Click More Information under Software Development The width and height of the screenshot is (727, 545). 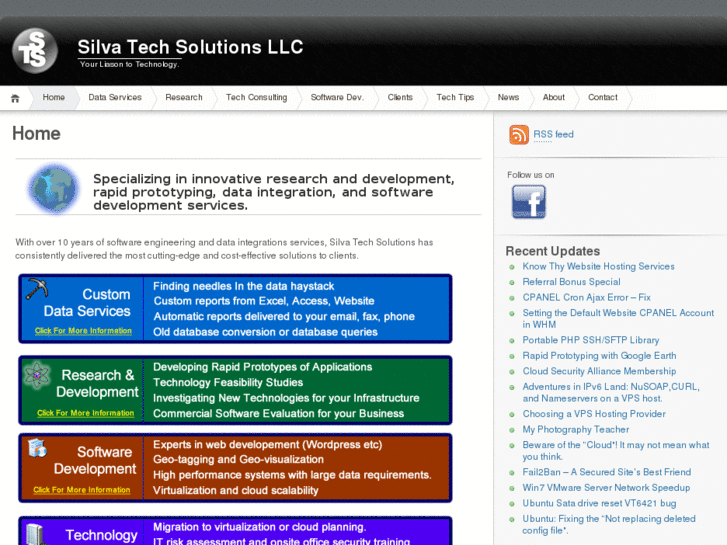(82, 490)
